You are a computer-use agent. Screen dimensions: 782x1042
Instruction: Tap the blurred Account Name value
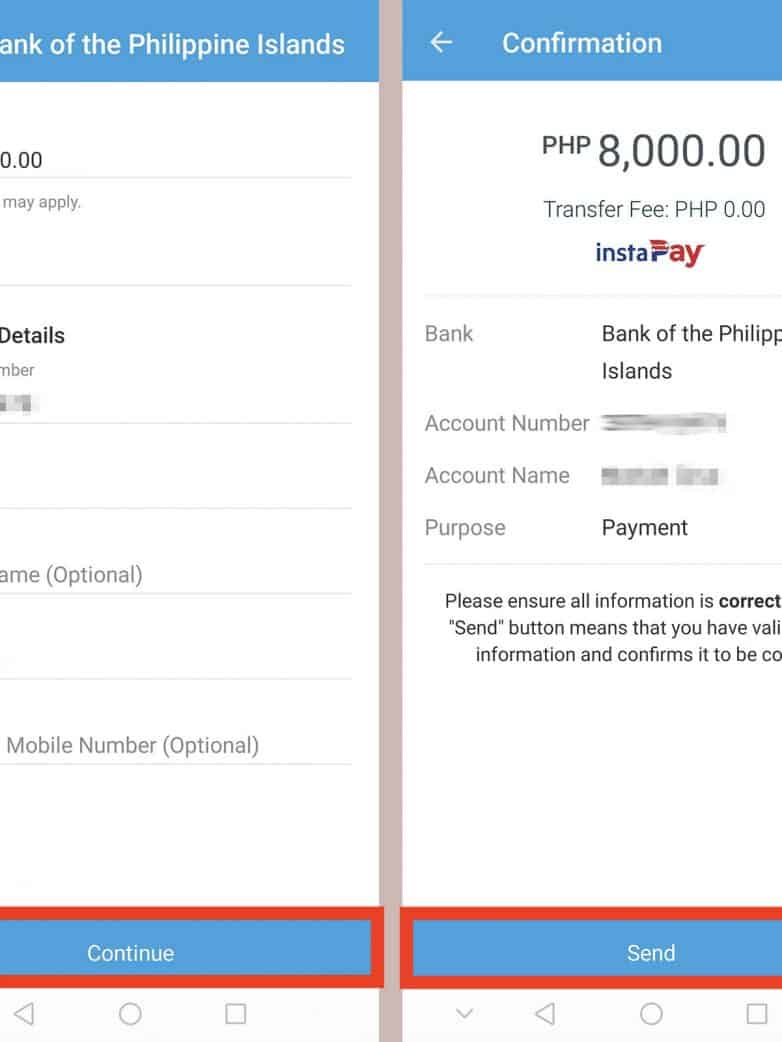coord(660,476)
